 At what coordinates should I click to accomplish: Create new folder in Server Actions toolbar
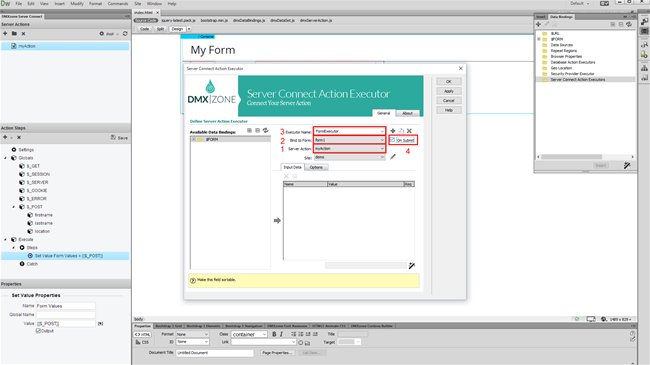coord(14,34)
